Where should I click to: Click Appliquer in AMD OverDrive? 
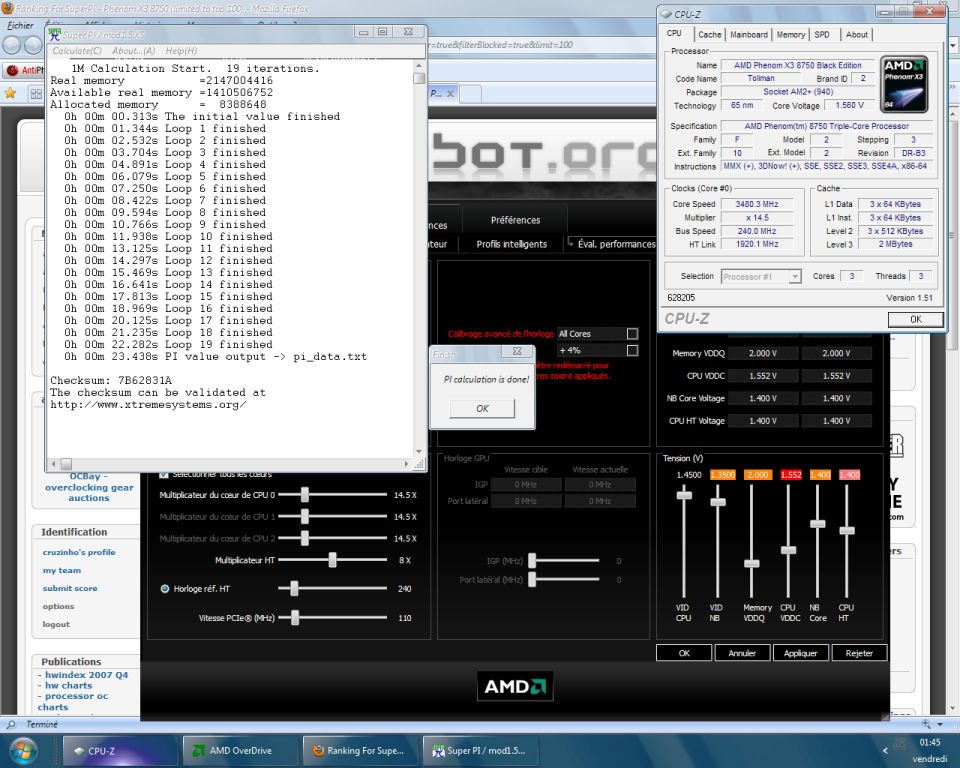pyautogui.click(x=800, y=653)
